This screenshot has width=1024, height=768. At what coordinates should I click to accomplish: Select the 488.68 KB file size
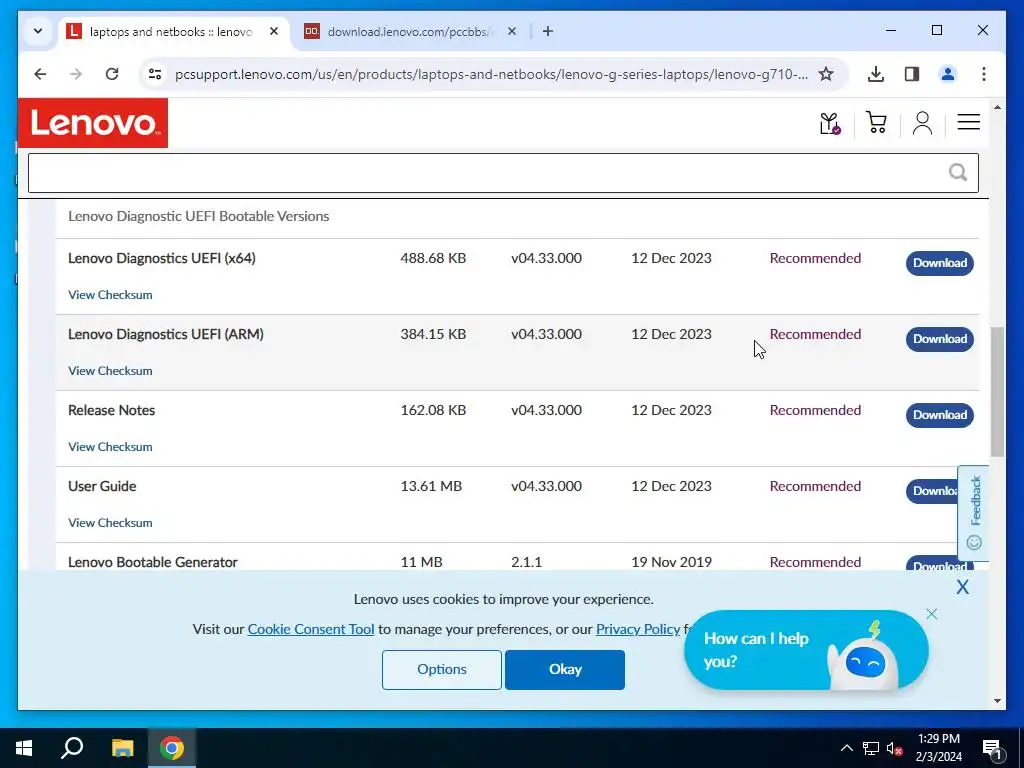point(433,258)
